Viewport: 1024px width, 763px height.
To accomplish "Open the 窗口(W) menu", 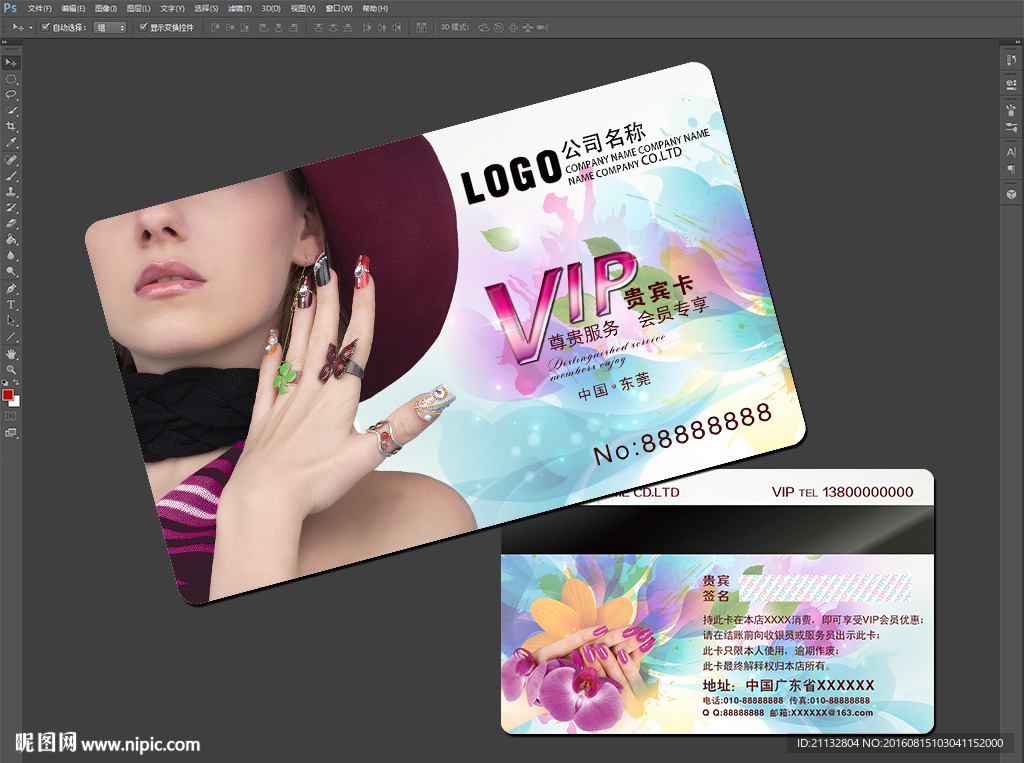I will (339, 8).
